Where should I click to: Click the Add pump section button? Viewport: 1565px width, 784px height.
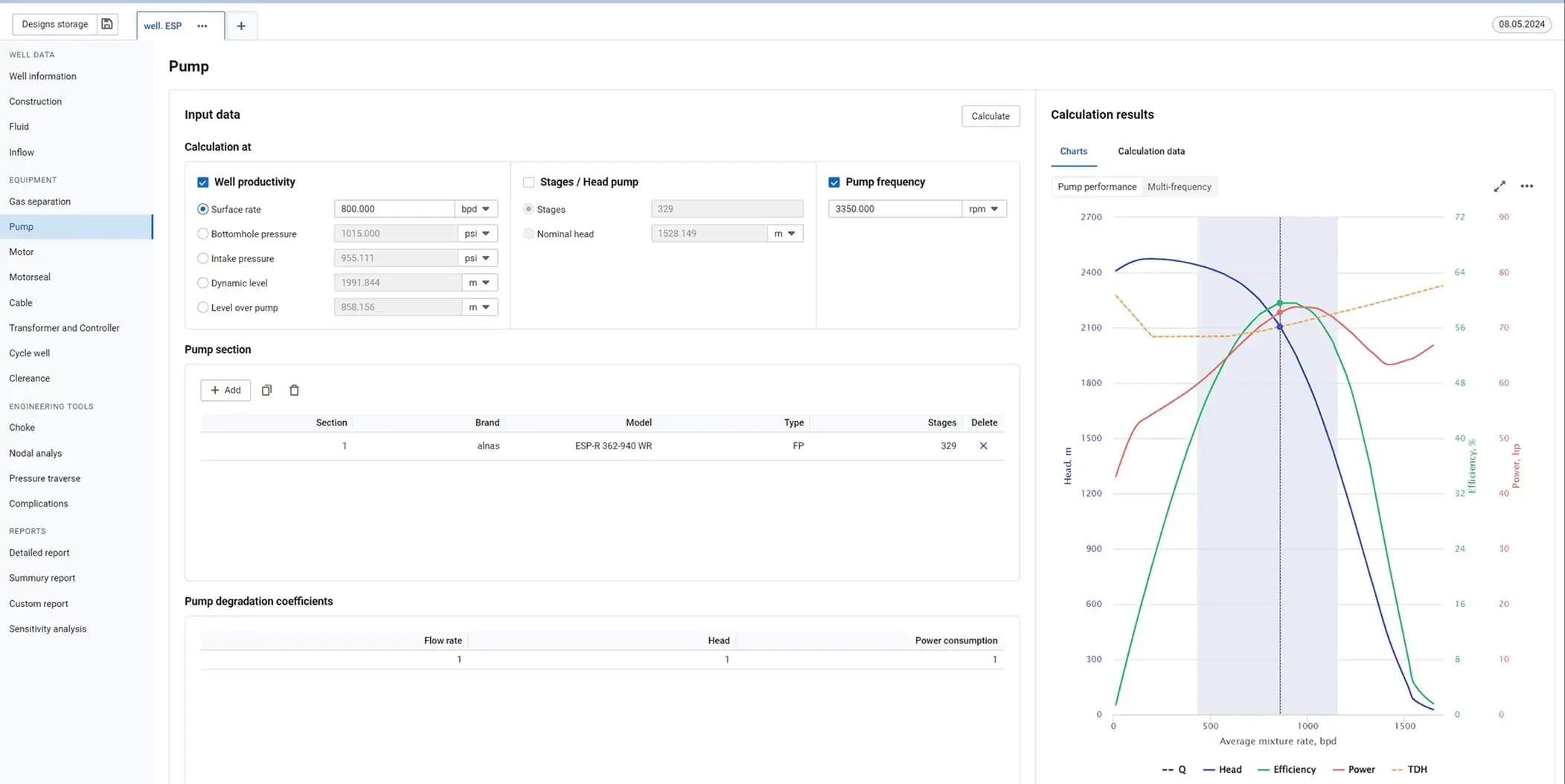coord(225,390)
